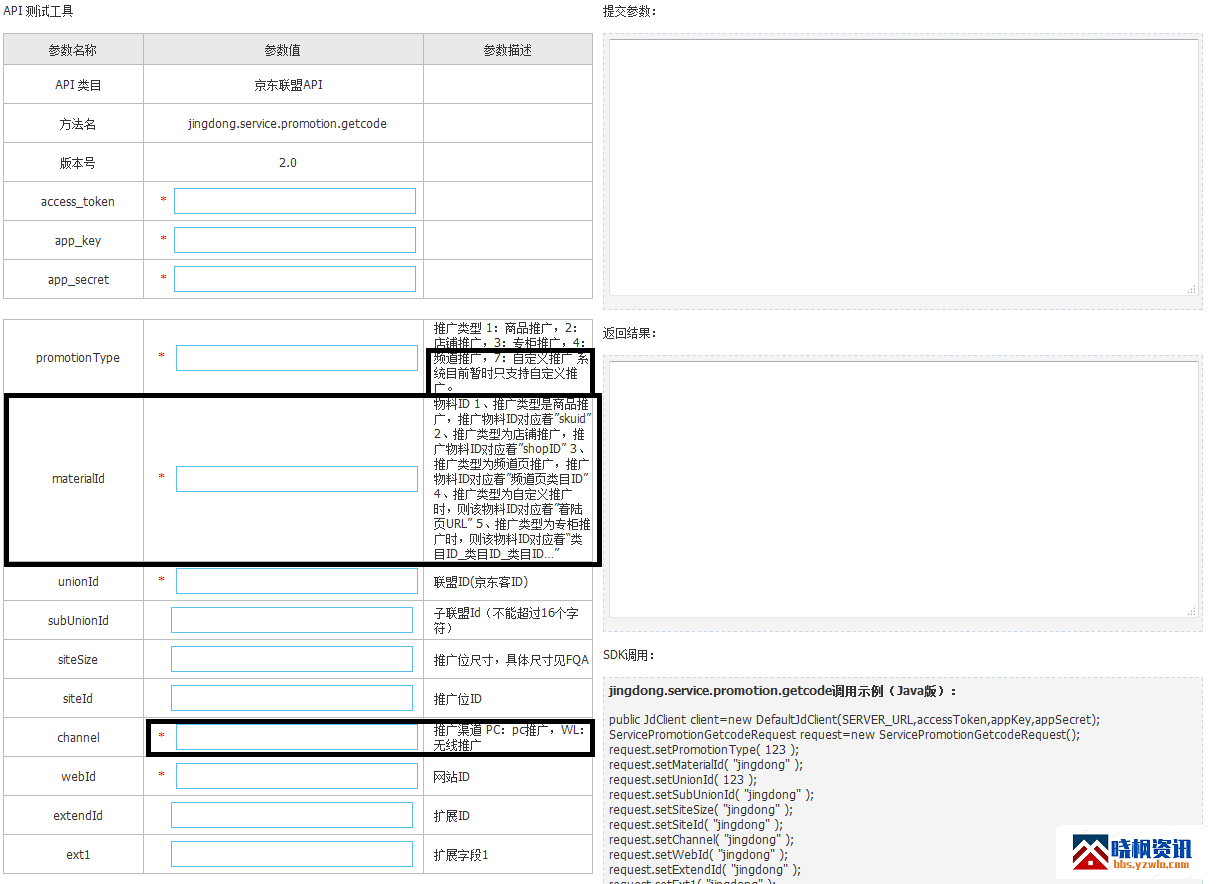
Task: Click the 扩展ID description
Action: click(451, 816)
